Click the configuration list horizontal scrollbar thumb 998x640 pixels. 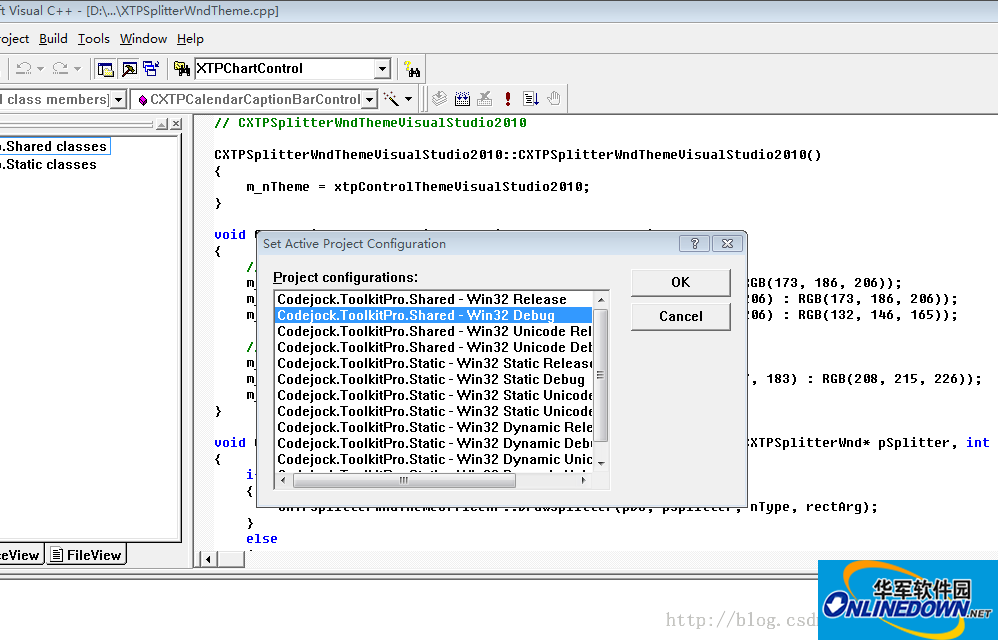[404, 480]
